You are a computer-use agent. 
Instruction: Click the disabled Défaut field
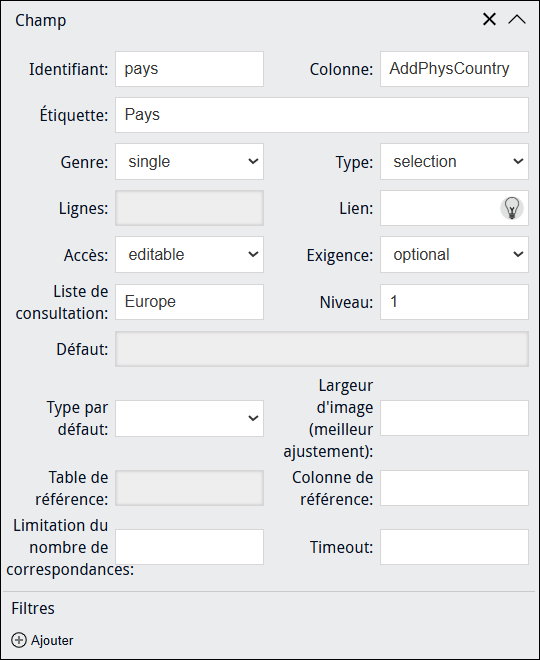coord(322,349)
